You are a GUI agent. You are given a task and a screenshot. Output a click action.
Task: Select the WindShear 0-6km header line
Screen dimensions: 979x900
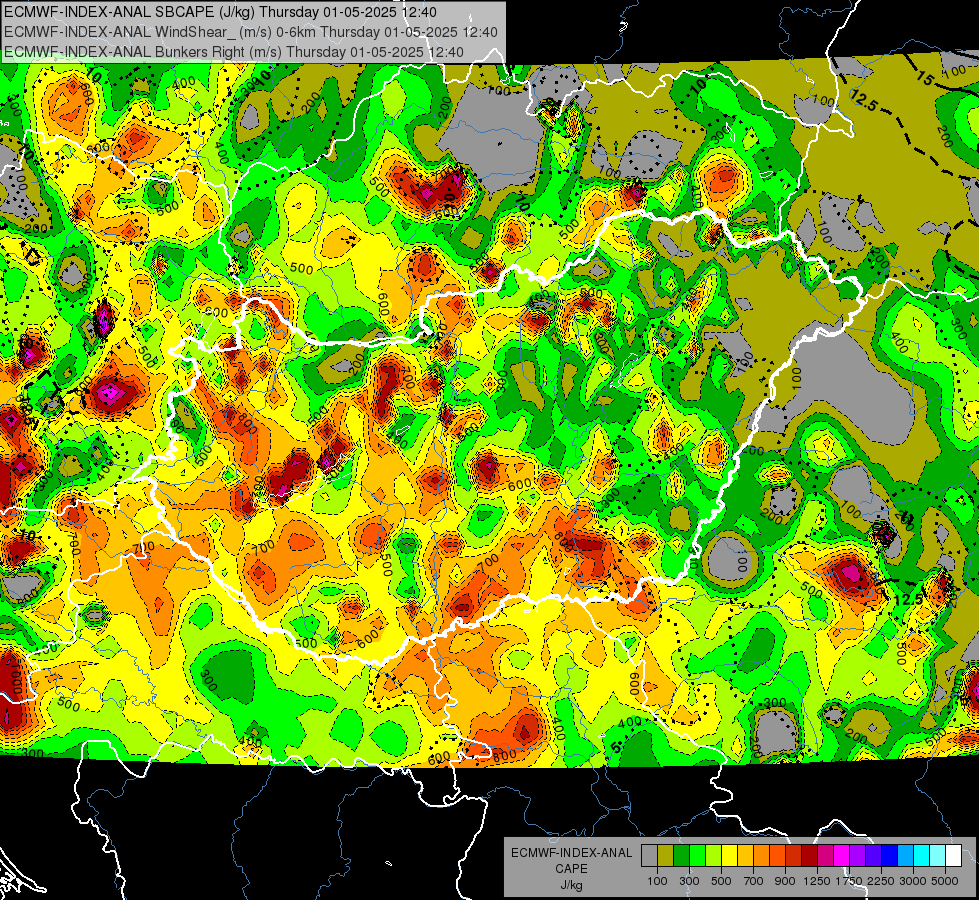(x=250, y=32)
